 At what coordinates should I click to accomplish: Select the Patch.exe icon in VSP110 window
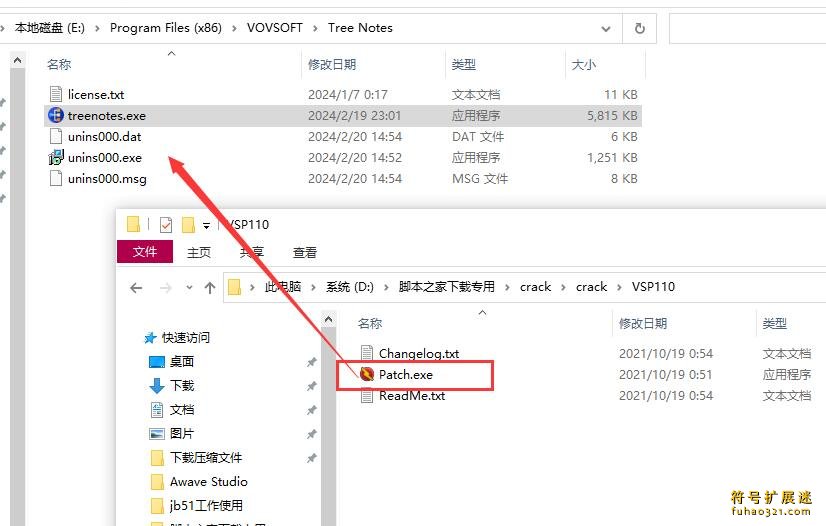tap(367, 374)
